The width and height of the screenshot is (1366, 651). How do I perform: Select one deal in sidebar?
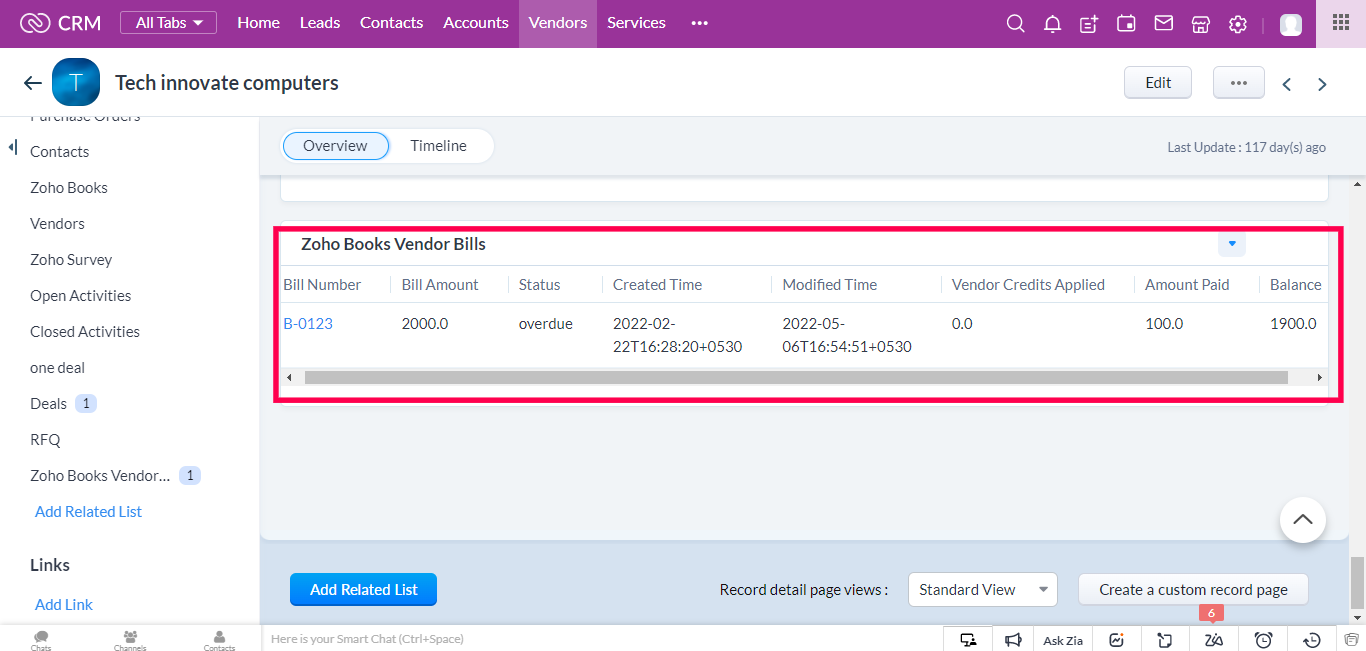click(x=57, y=368)
